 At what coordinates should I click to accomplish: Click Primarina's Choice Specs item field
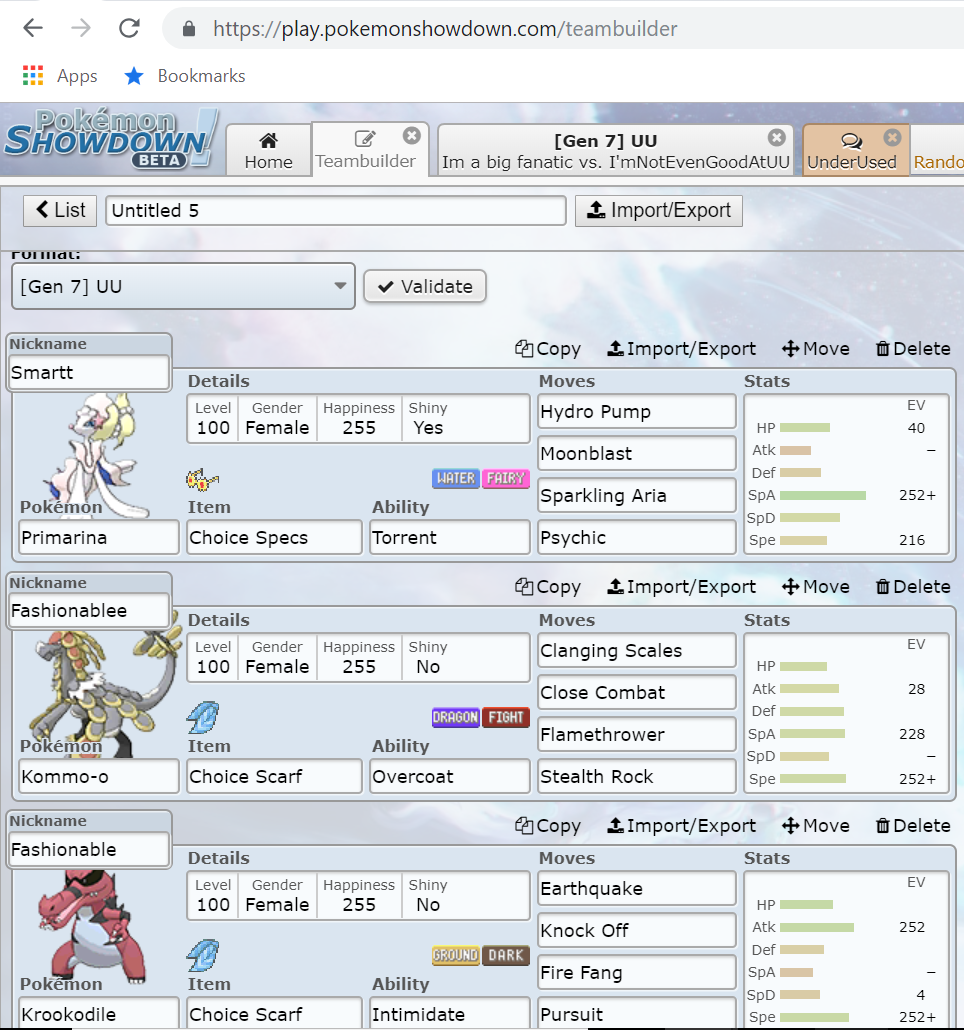[x=274, y=537]
